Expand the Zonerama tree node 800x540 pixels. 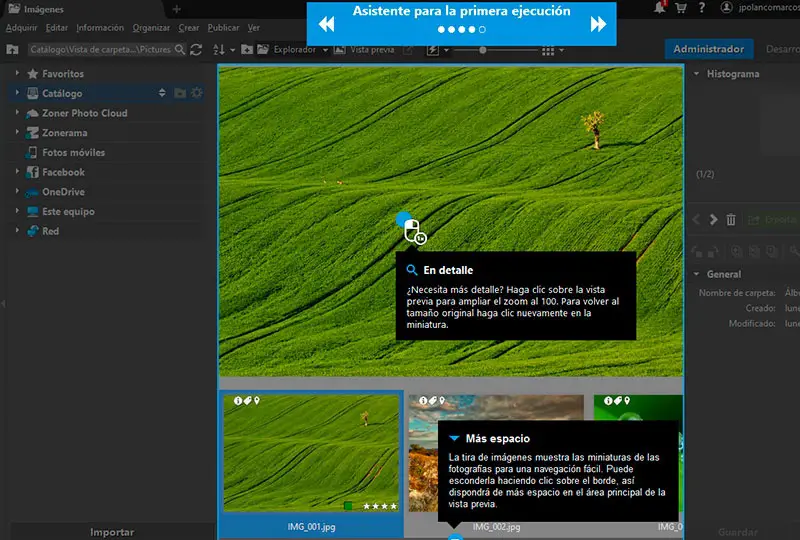click(x=17, y=132)
